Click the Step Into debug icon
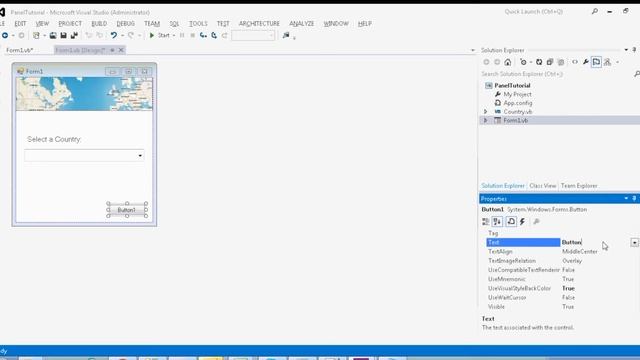640x360 pixels. pyautogui.click(x=203, y=36)
